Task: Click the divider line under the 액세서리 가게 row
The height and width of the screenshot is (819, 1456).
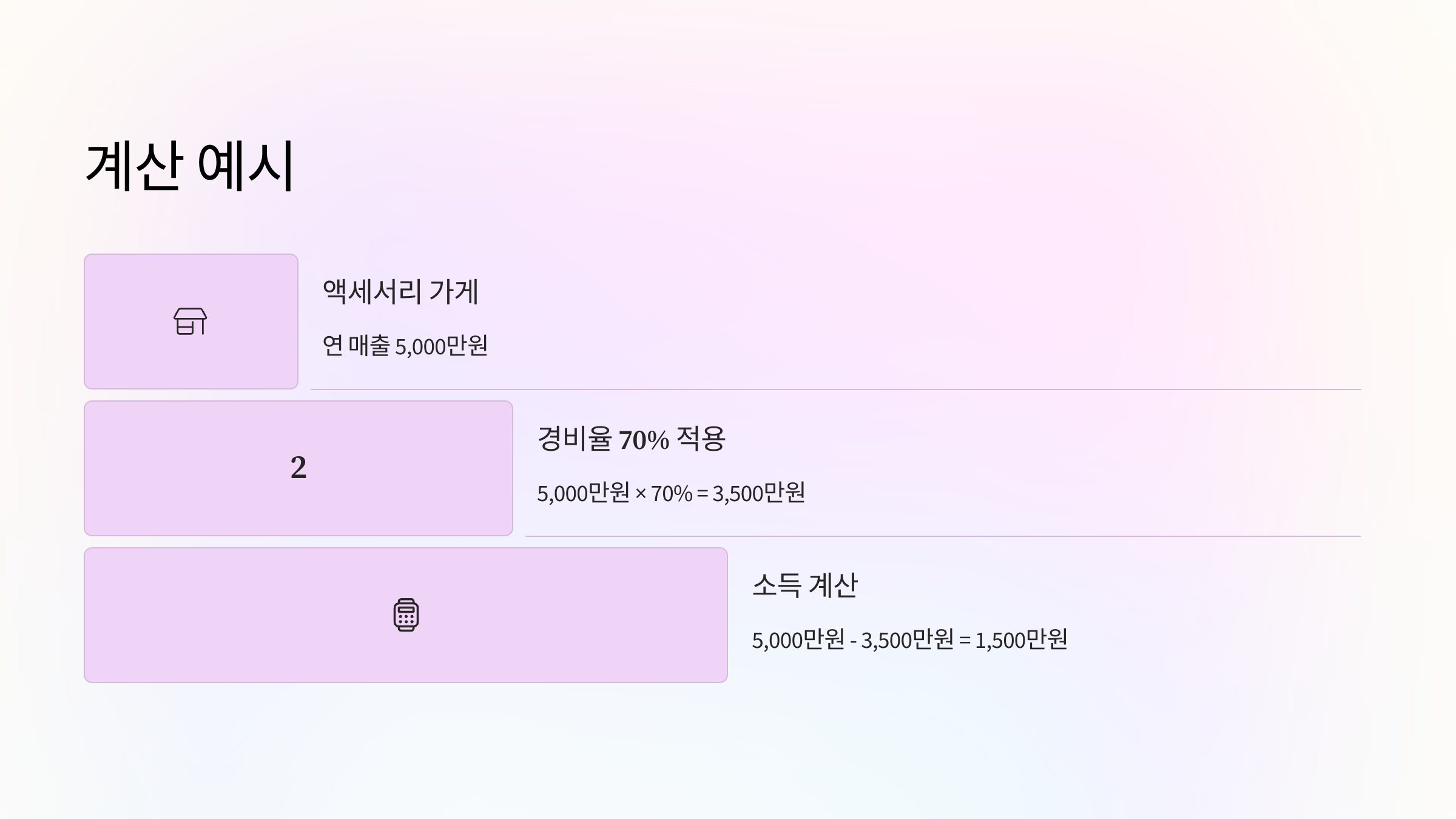Action: click(835, 389)
